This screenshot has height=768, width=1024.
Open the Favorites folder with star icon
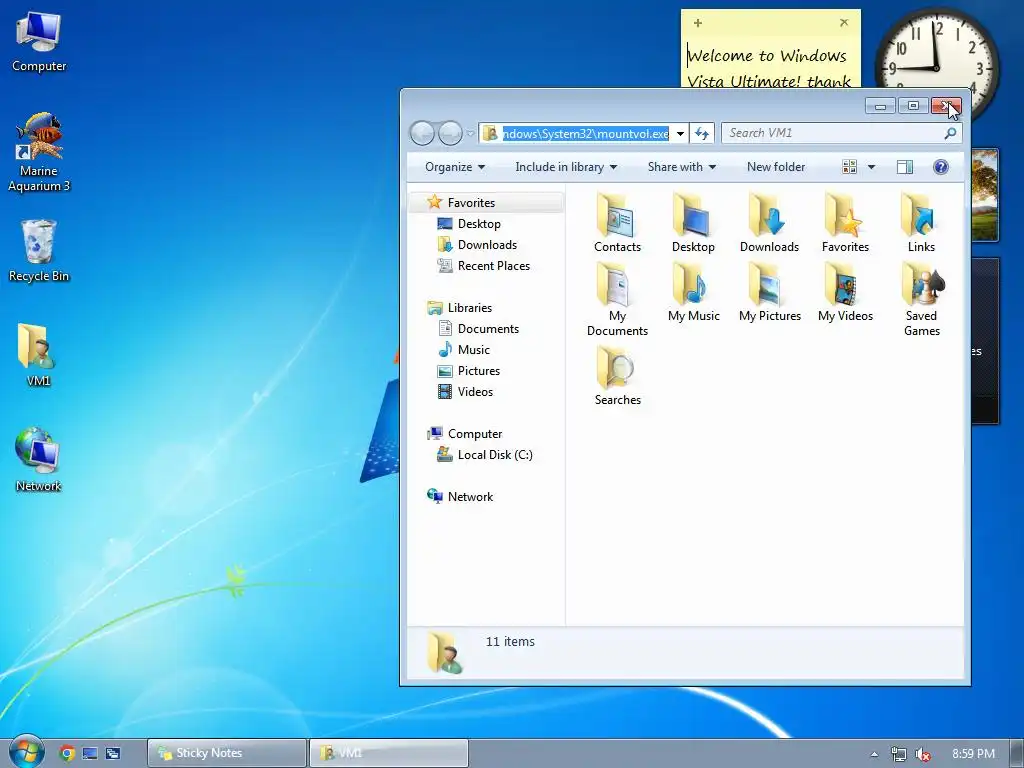pos(845,223)
